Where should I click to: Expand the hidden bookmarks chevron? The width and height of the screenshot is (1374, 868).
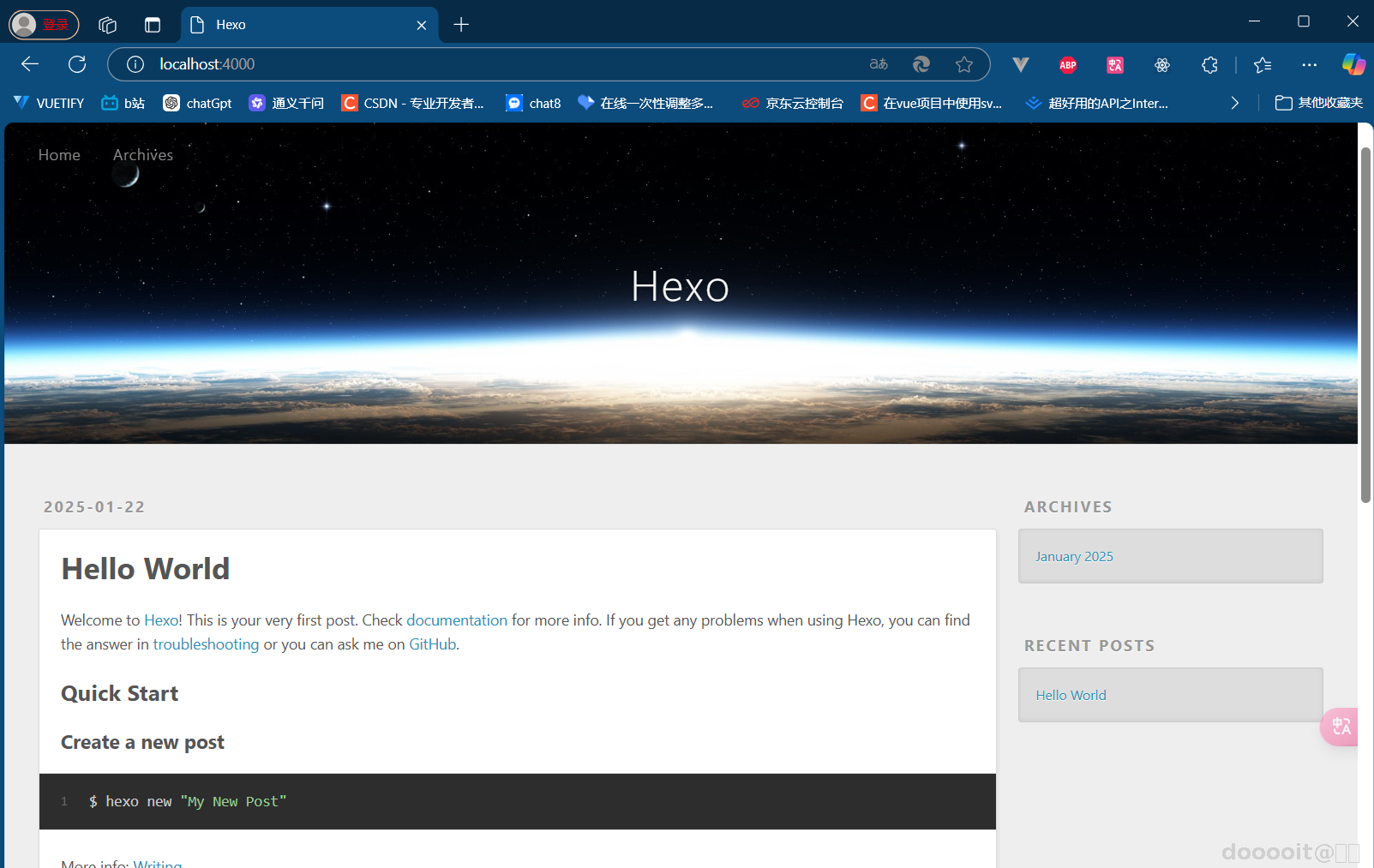pos(1234,103)
